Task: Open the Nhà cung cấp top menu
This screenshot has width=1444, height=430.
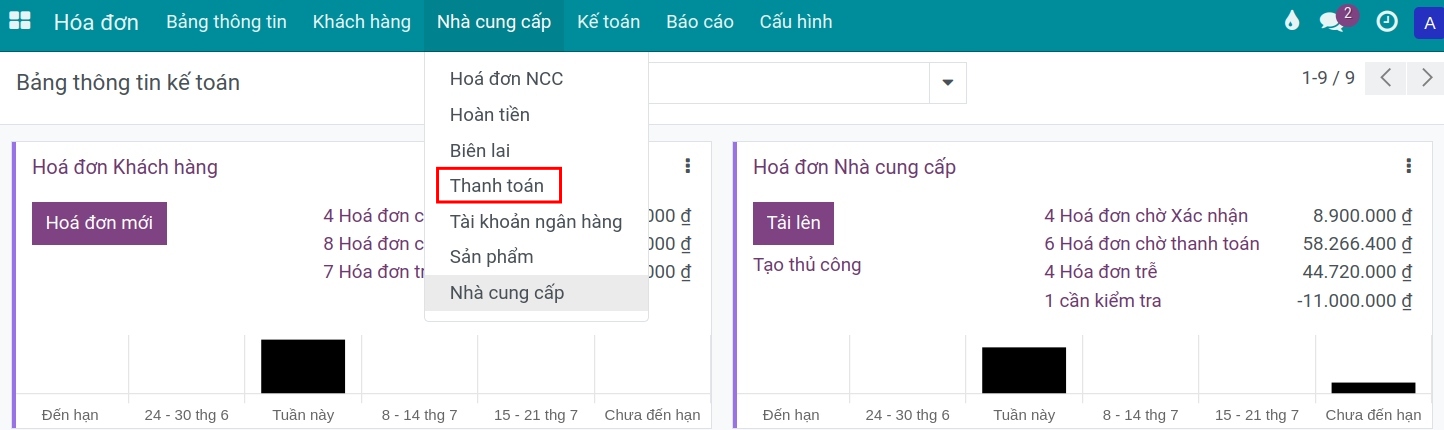Action: [494, 22]
